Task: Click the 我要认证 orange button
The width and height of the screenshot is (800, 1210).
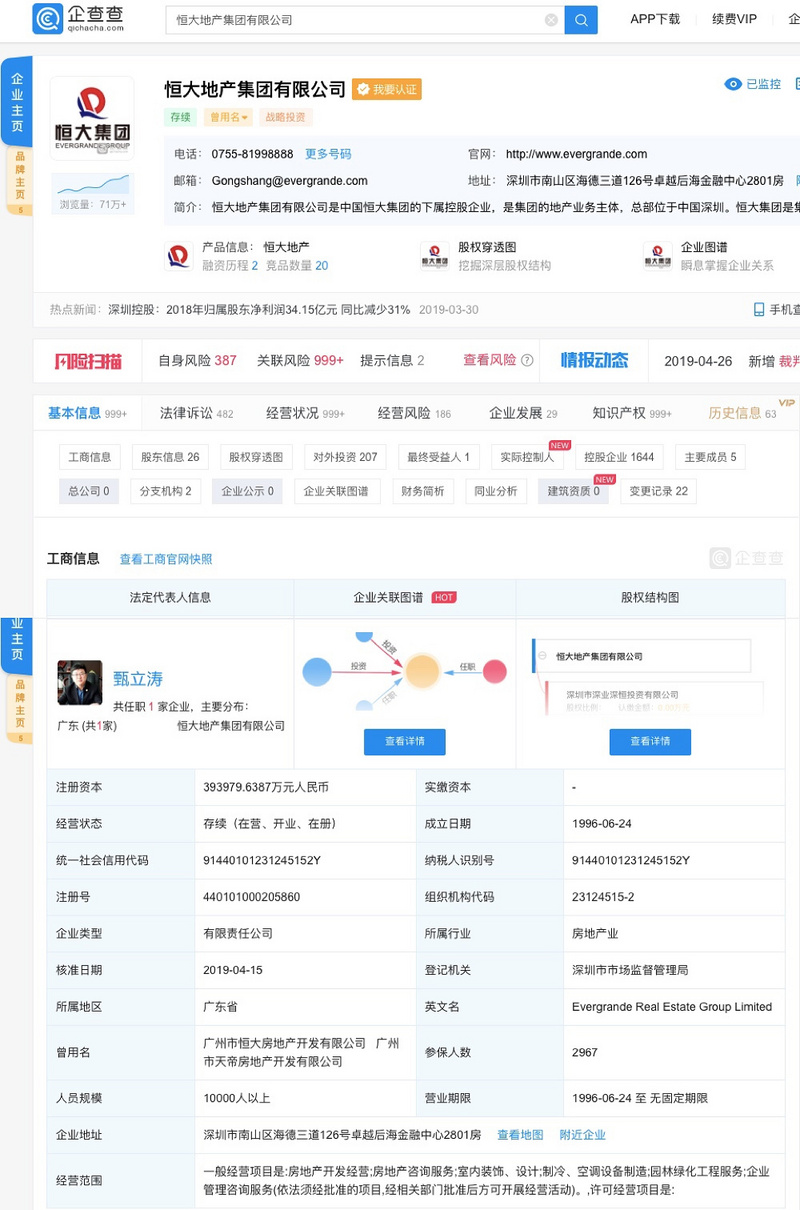Action: tap(387, 90)
